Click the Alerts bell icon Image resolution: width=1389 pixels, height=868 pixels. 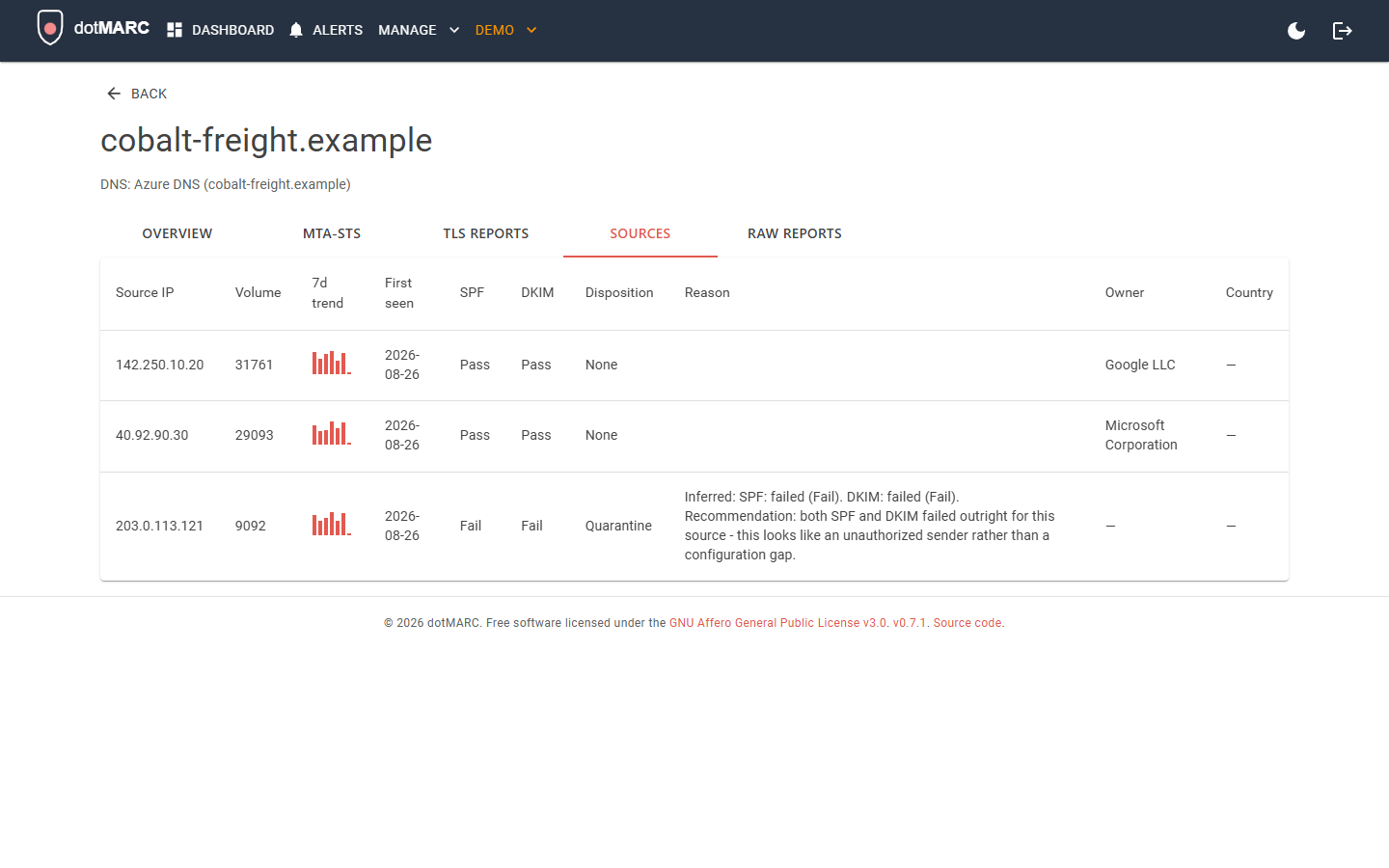tap(296, 30)
